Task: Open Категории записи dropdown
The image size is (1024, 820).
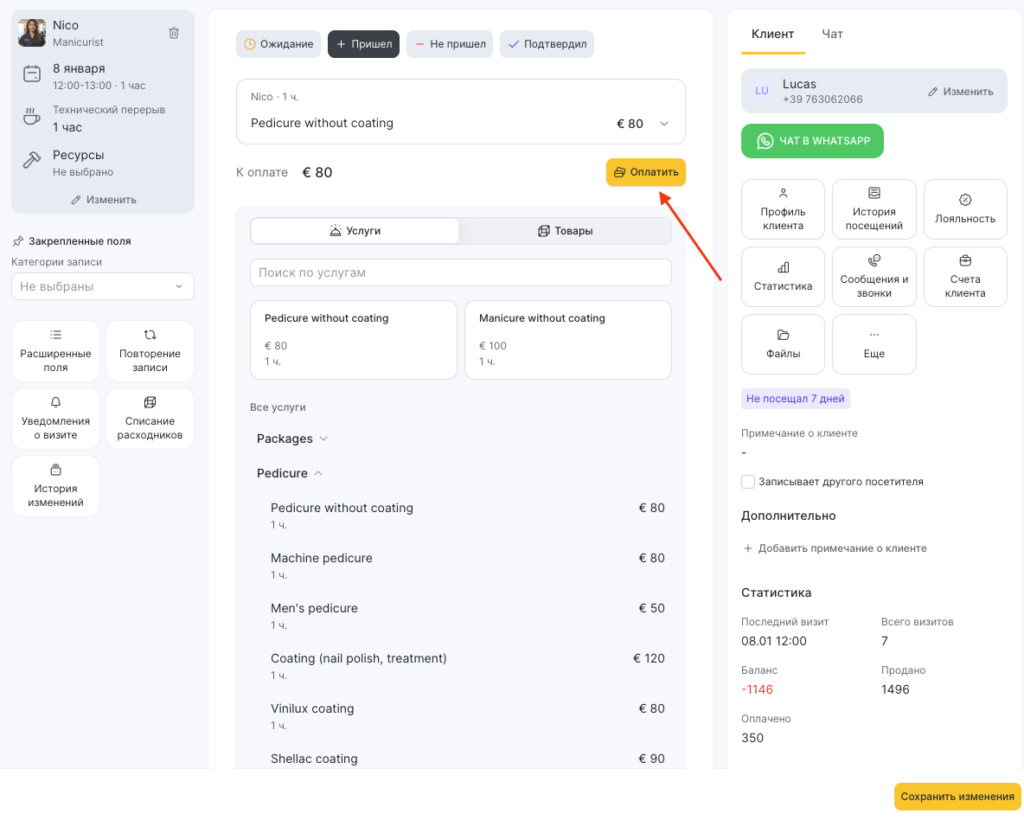Action: tap(102, 286)
